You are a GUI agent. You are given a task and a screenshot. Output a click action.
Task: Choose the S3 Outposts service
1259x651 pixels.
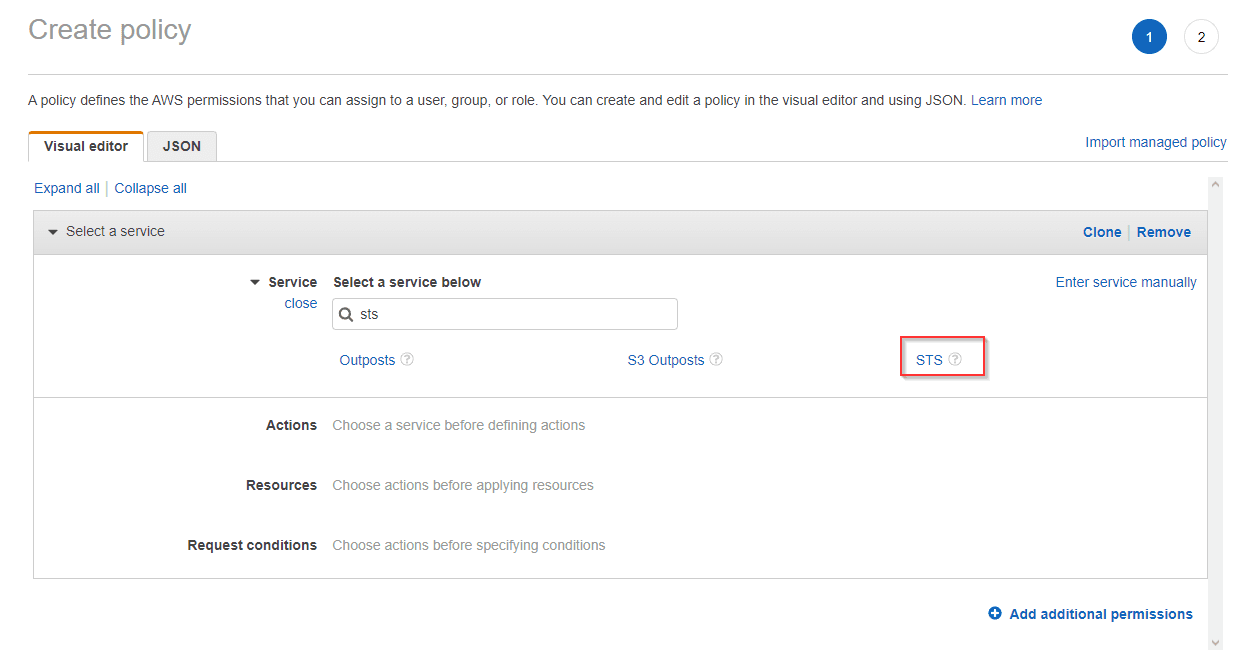pos(665,360)
